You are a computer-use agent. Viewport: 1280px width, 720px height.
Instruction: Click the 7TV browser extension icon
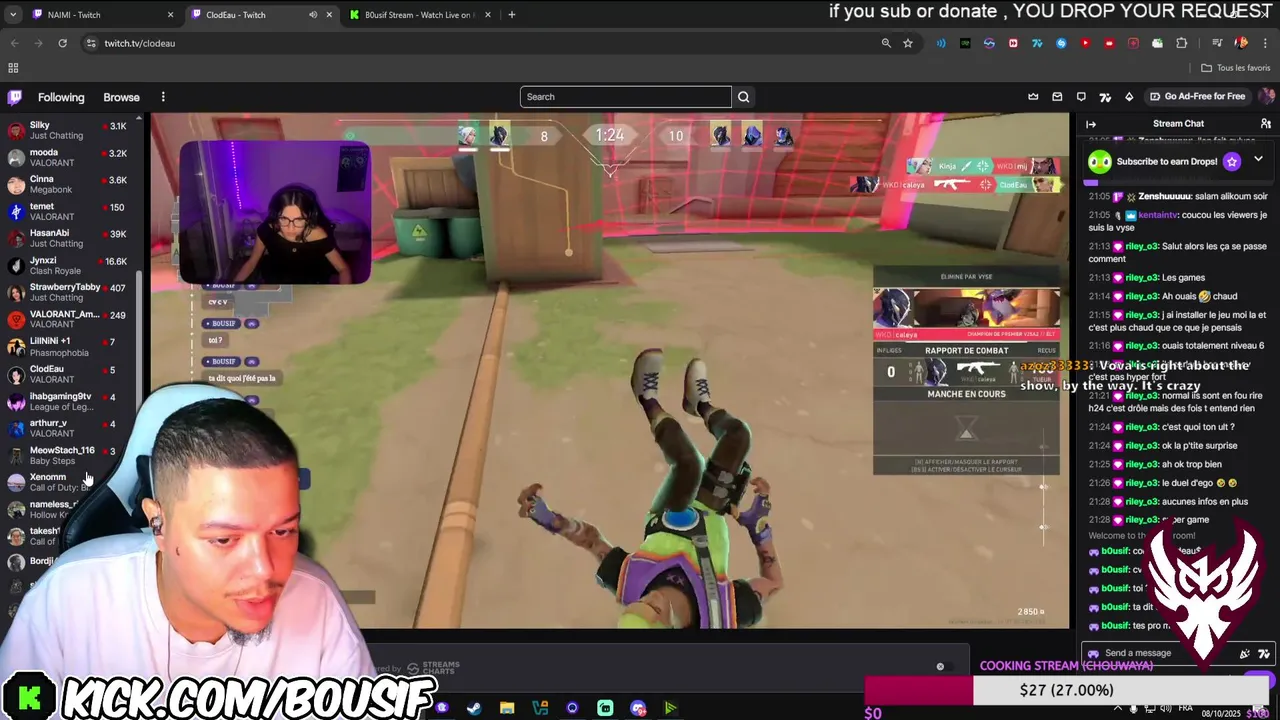coord(1037,43)
